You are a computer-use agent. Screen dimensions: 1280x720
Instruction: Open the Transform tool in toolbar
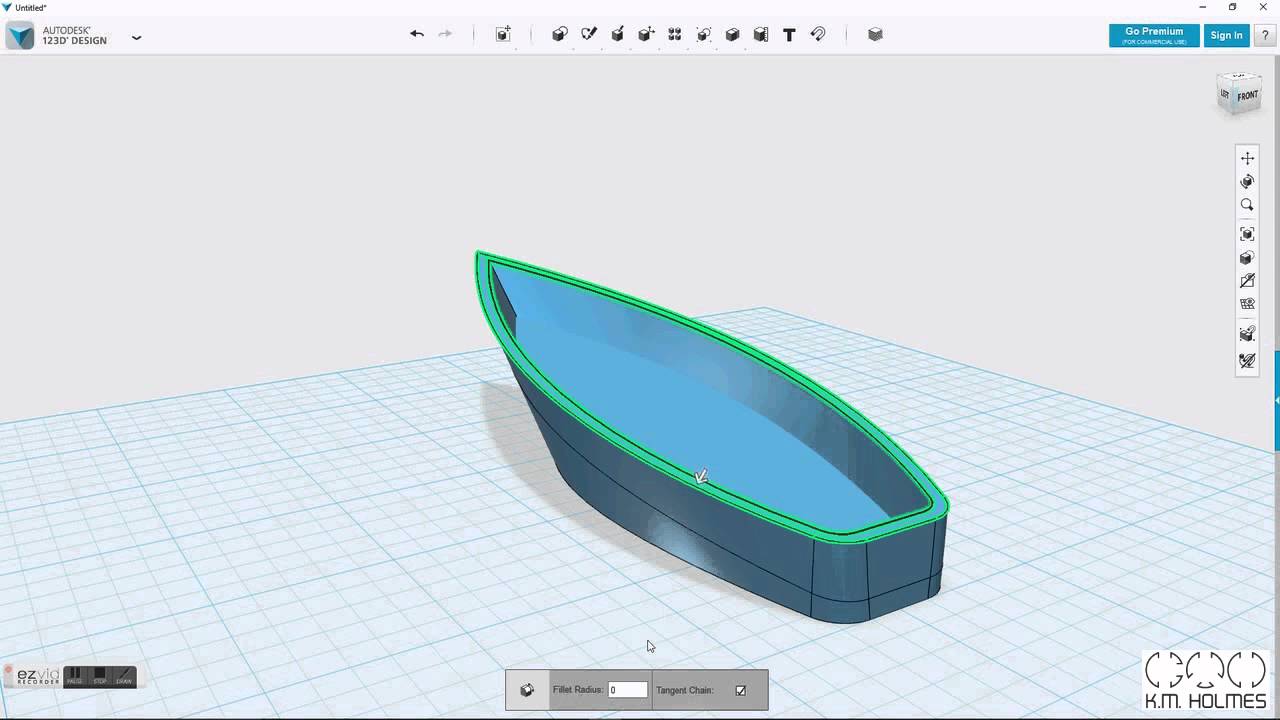click(x=503, y=34)
